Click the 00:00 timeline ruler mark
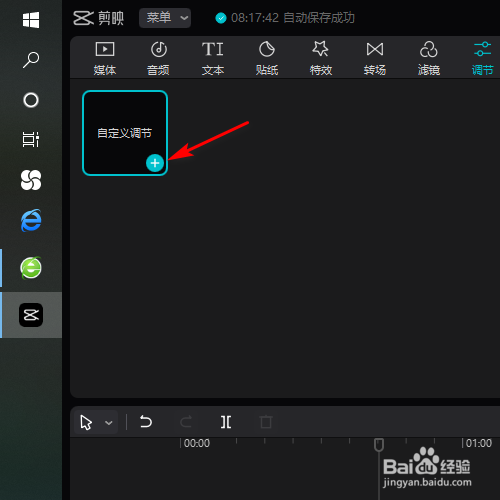The image size is (500, 500). pyautogui.click(x=197, y=443)
